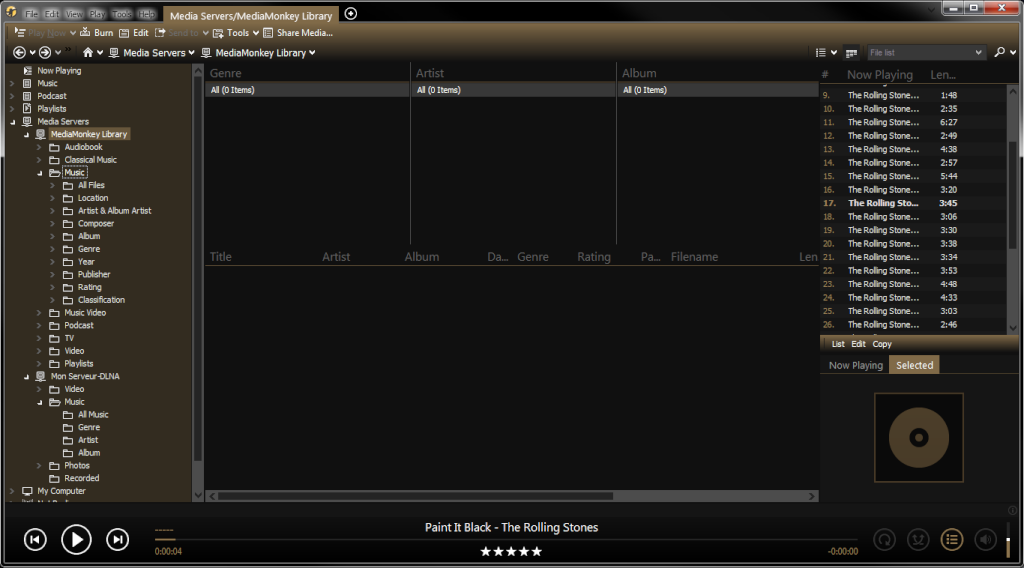Start playback with Play button

(76, 539)
